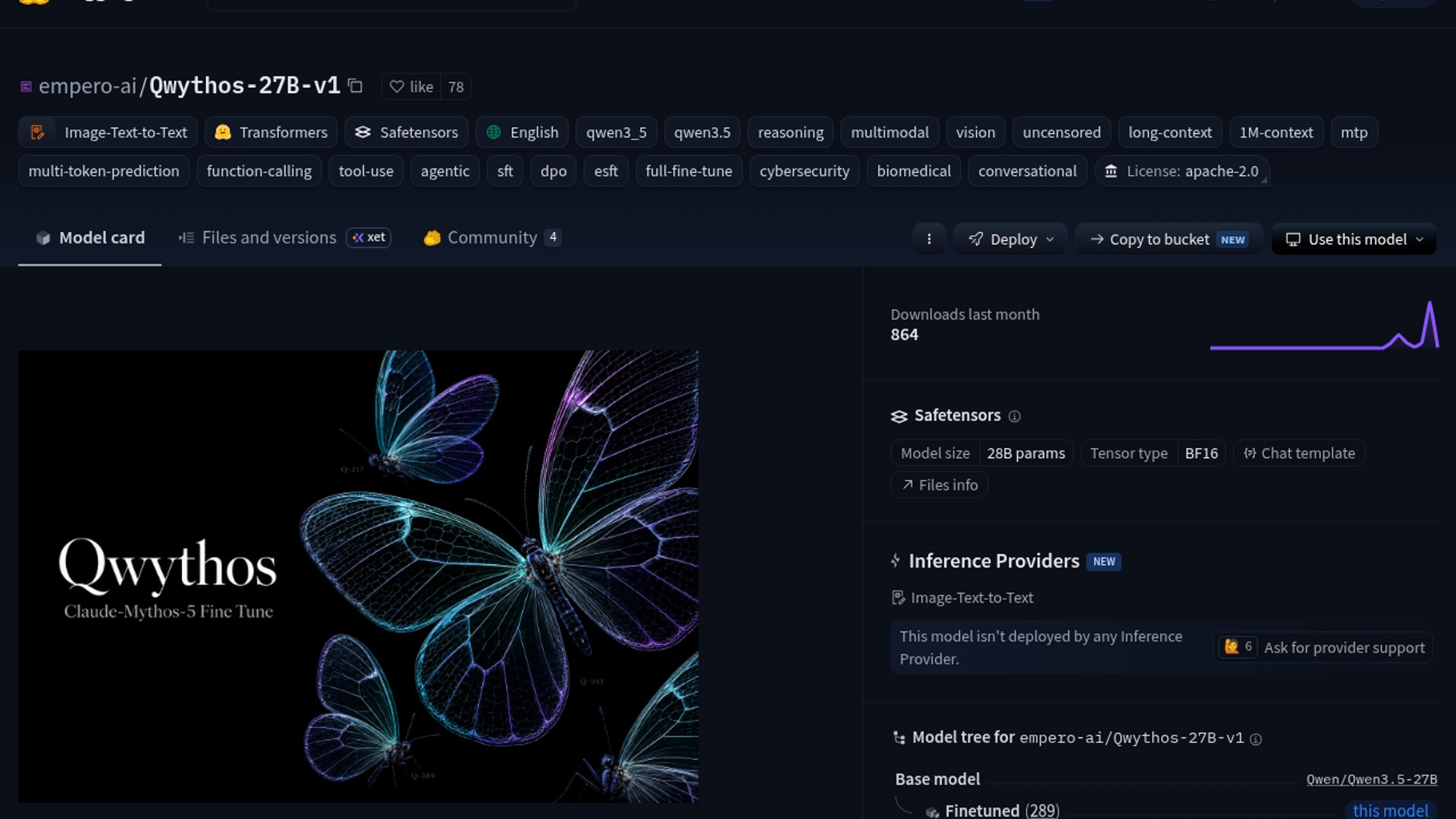Open the Finetuned (289) models list

[x=1002, y=811]
